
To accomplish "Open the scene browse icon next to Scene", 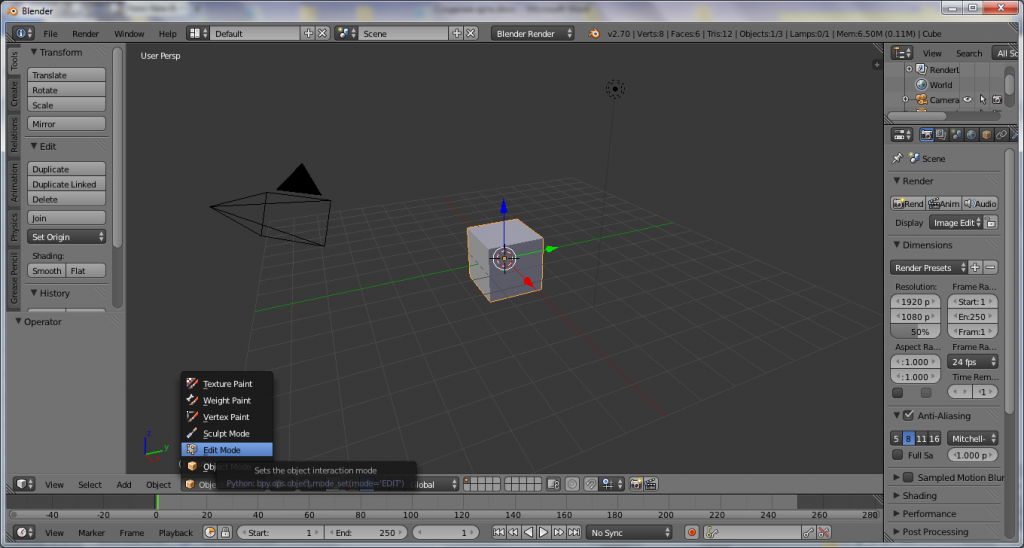I will pyautogui.click(x=346, y=33).
